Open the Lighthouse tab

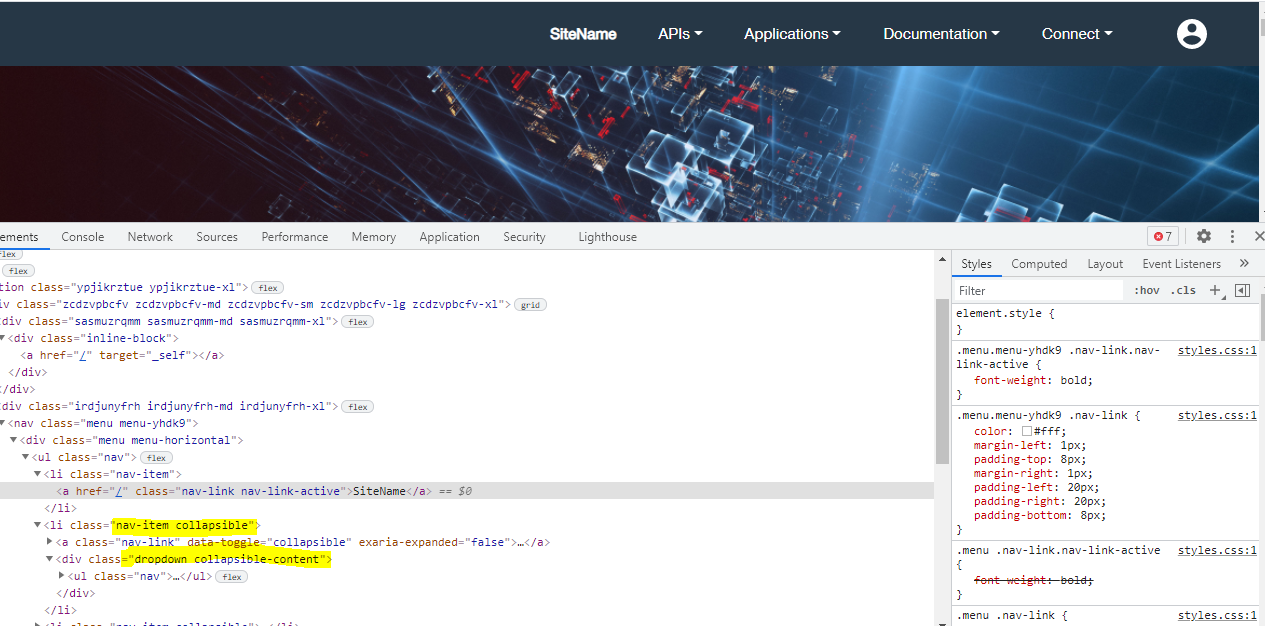pyautogui.click(x=607, y=237)
